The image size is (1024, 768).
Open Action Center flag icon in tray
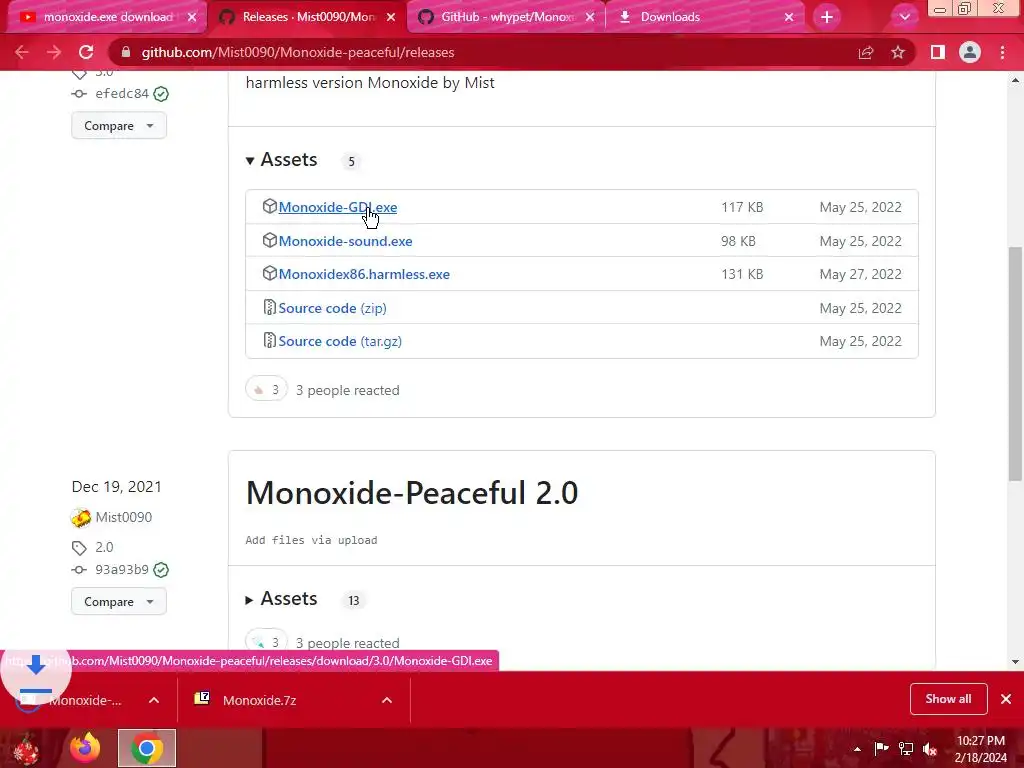click(x=881, y=749)
